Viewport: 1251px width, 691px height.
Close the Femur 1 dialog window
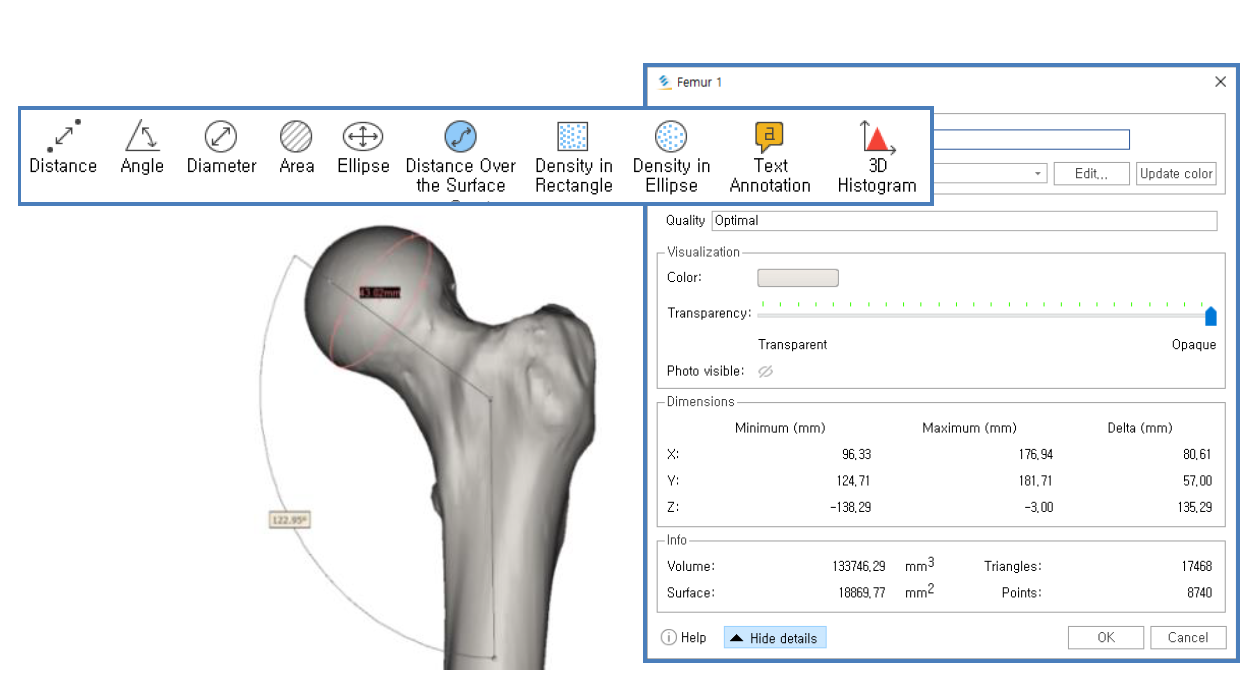[x=1220, y=82]
